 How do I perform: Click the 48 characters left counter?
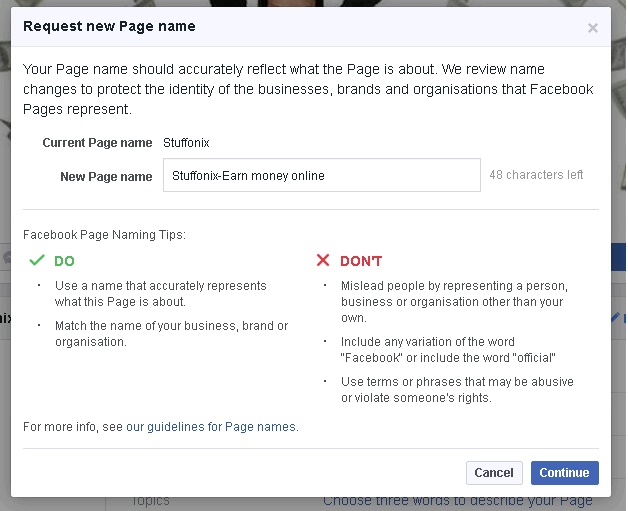point(536,175)
